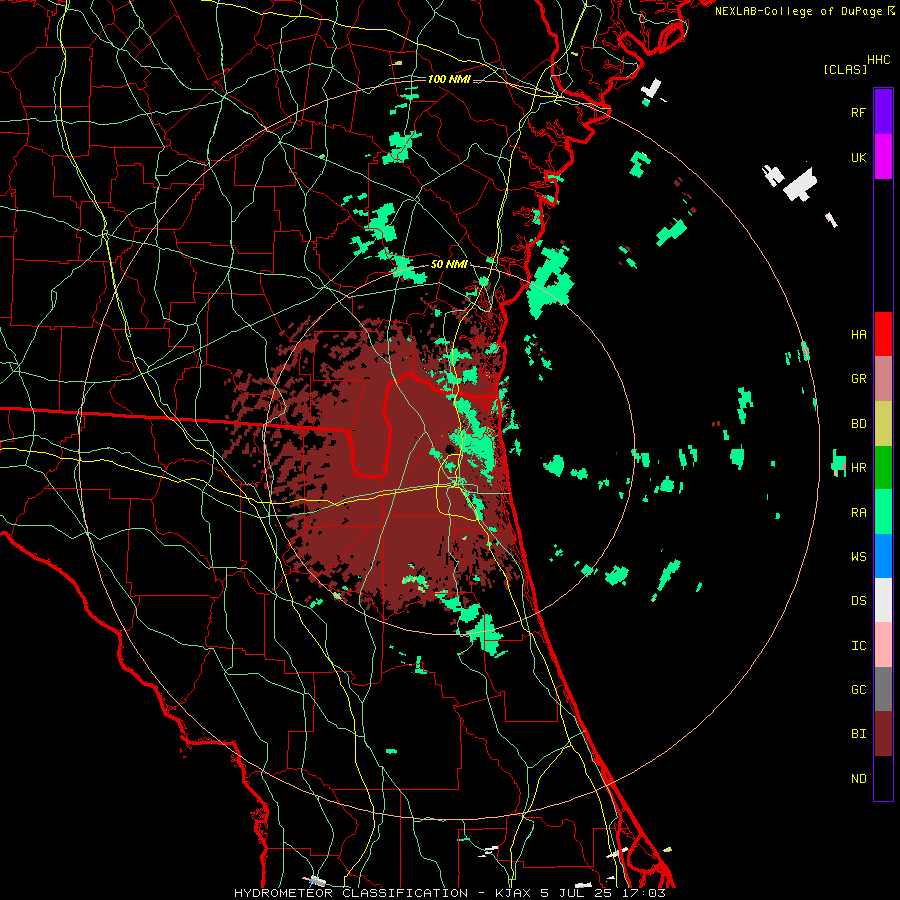Click the 'HA' legend label
The image size is (900, 900).
[858, 334]
